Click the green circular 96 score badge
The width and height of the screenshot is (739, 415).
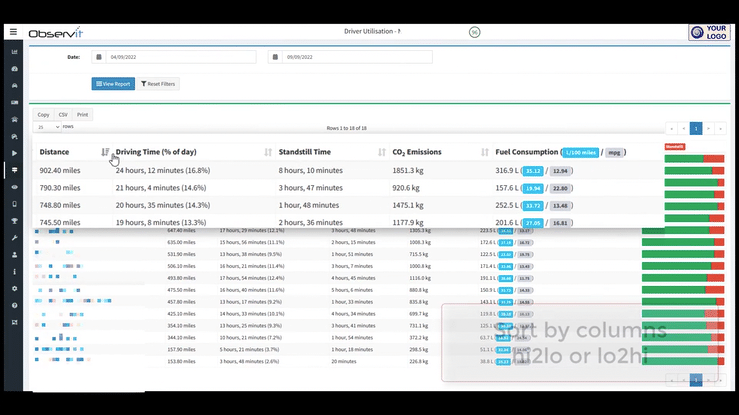(475, 32)
